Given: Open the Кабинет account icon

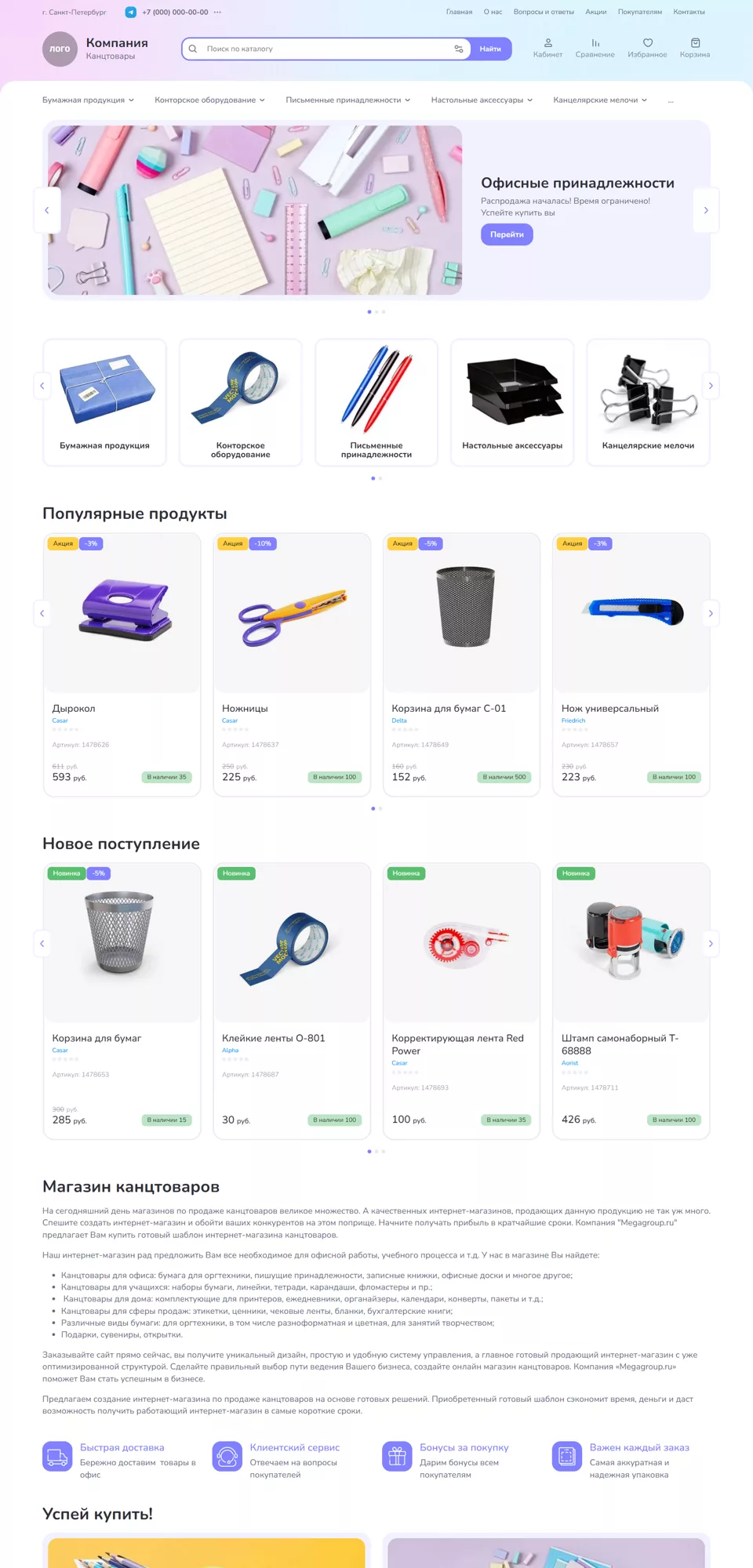Looking at the screenshot, I should click(x=547, y=48).
